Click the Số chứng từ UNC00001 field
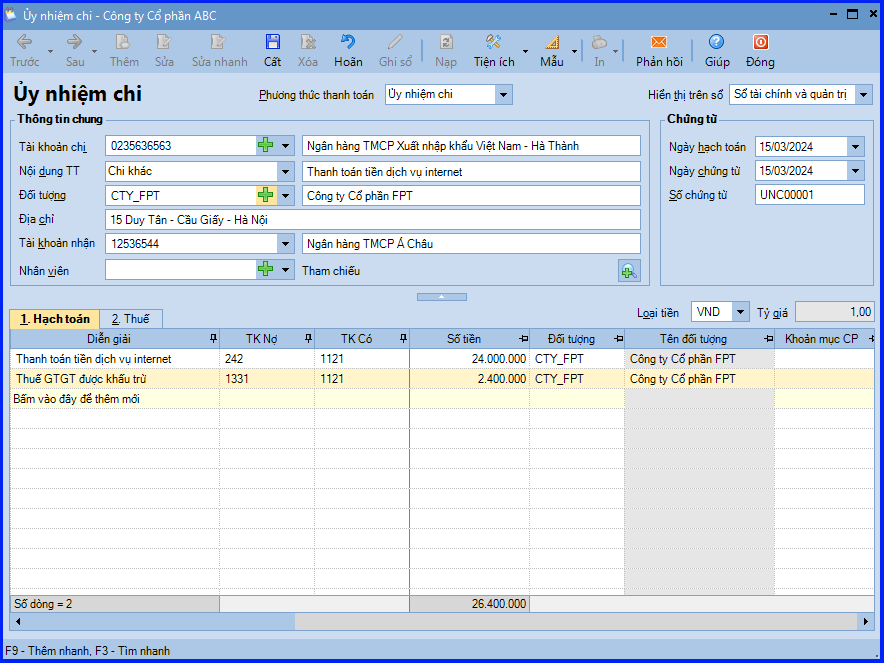Viewport: 884px width, 663px height. (809, 195)
